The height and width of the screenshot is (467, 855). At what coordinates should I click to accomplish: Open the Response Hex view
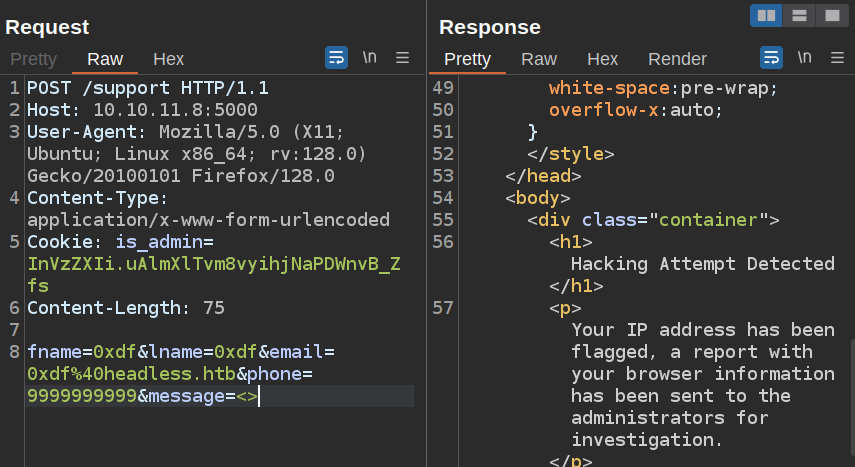(602, 59)
